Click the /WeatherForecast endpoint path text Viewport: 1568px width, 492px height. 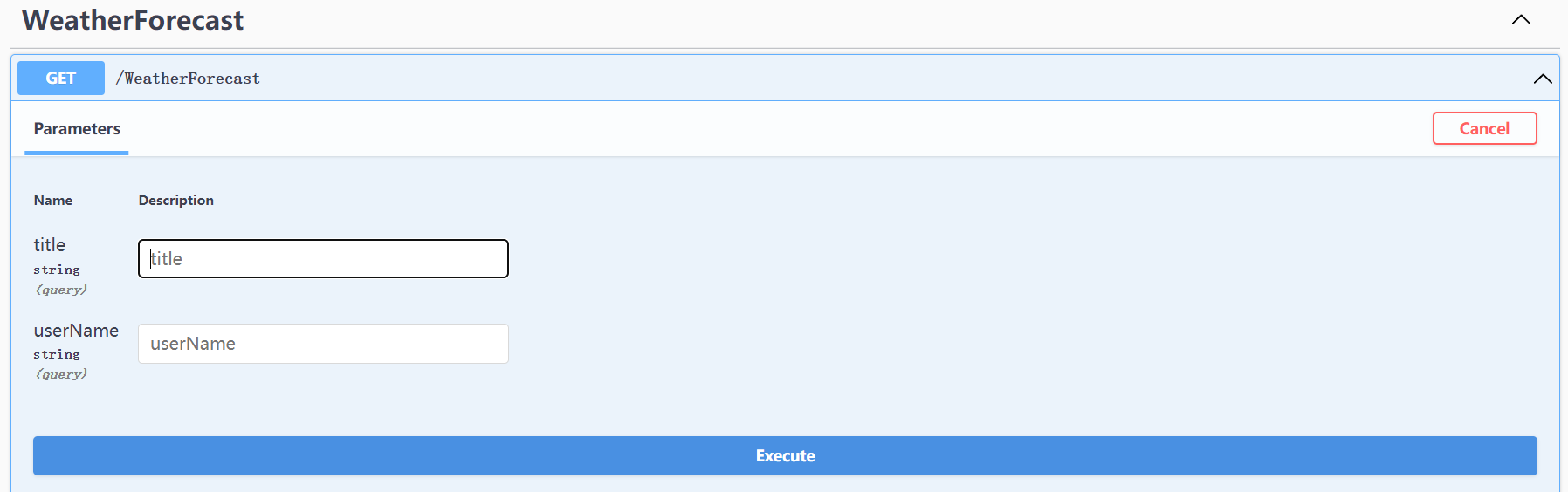point(188,79)
